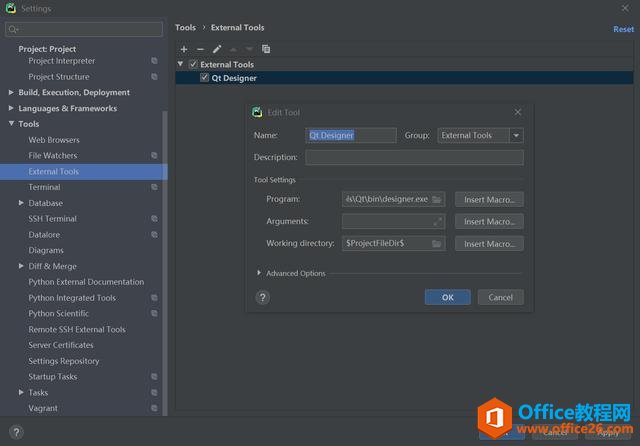The image size is (640, 446).
Task: Click OK in Edit Tool dialog
Action: coord(447,297)
